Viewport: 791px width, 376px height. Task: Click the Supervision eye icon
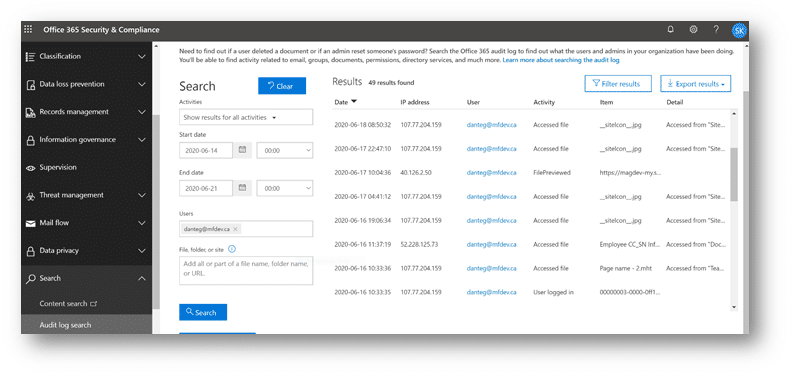point(30,168)
